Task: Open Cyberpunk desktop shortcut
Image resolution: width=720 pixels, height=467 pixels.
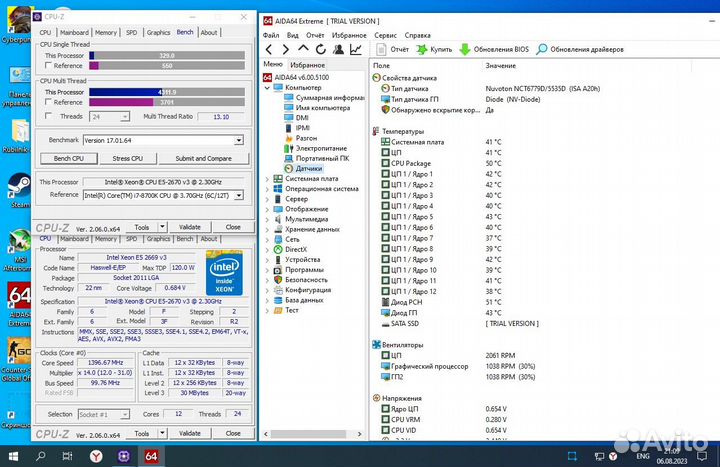Action: 17,25
